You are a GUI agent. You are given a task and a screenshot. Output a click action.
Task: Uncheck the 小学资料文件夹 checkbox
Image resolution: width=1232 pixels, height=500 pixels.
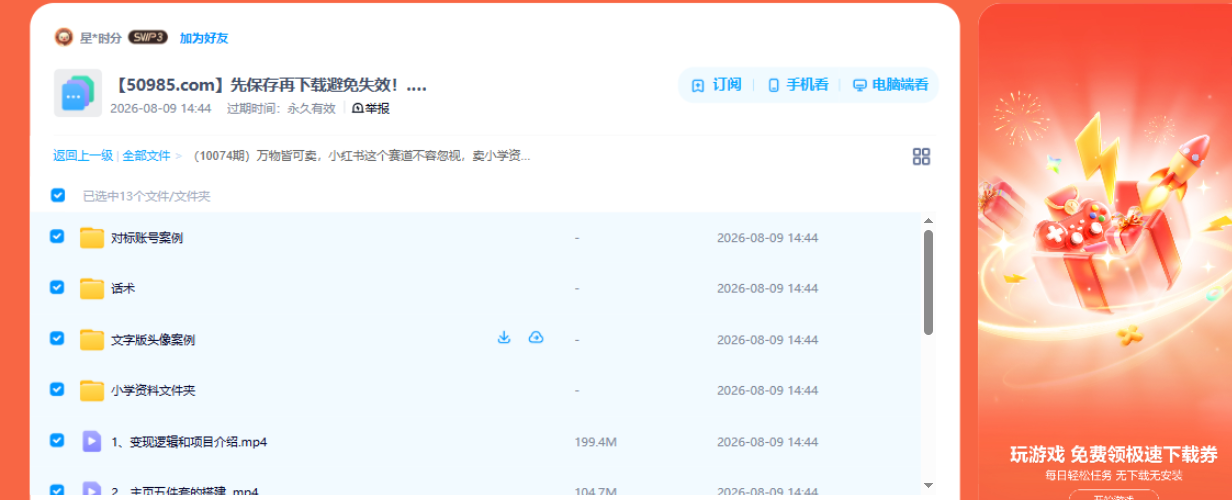pos(57,389)
